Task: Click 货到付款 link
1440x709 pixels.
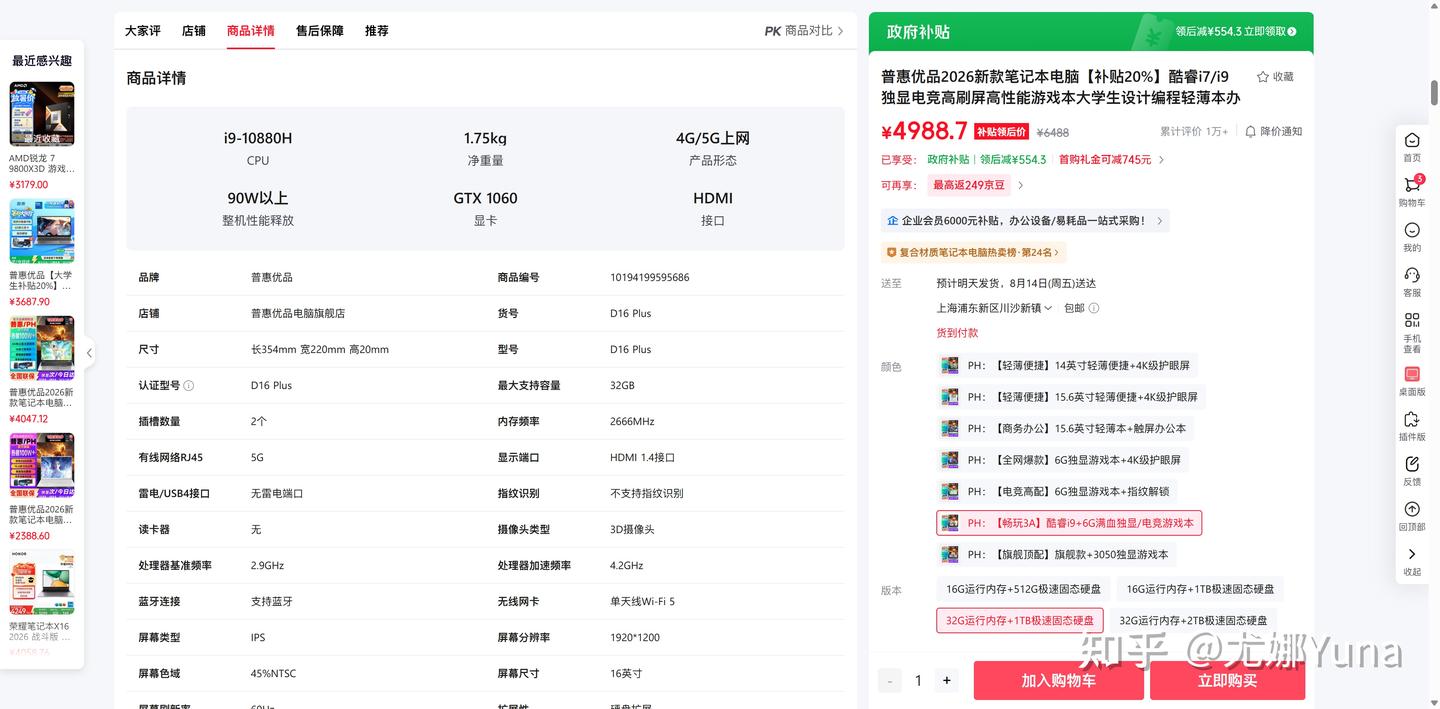Action: pos(957,333)
